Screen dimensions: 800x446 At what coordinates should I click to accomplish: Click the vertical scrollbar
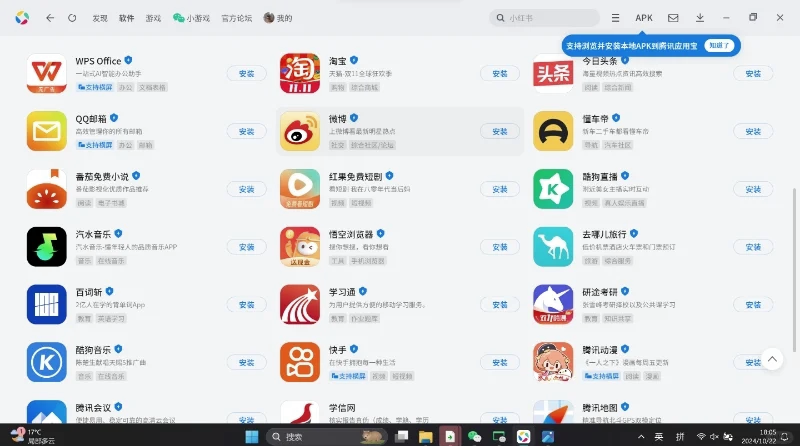(794, 270)
